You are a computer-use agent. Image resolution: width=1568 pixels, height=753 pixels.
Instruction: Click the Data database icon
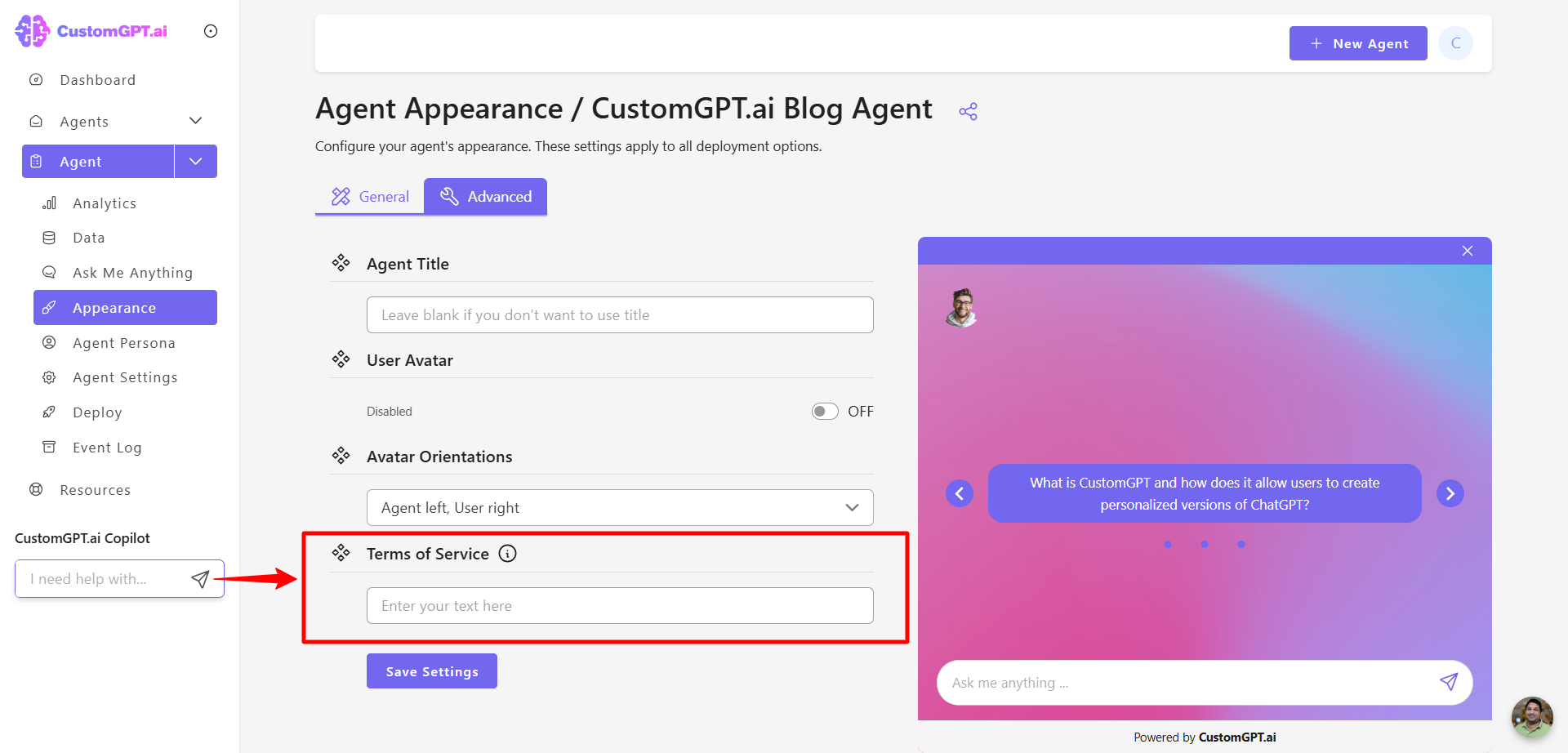pyautogui.click(x=49, y=238)
